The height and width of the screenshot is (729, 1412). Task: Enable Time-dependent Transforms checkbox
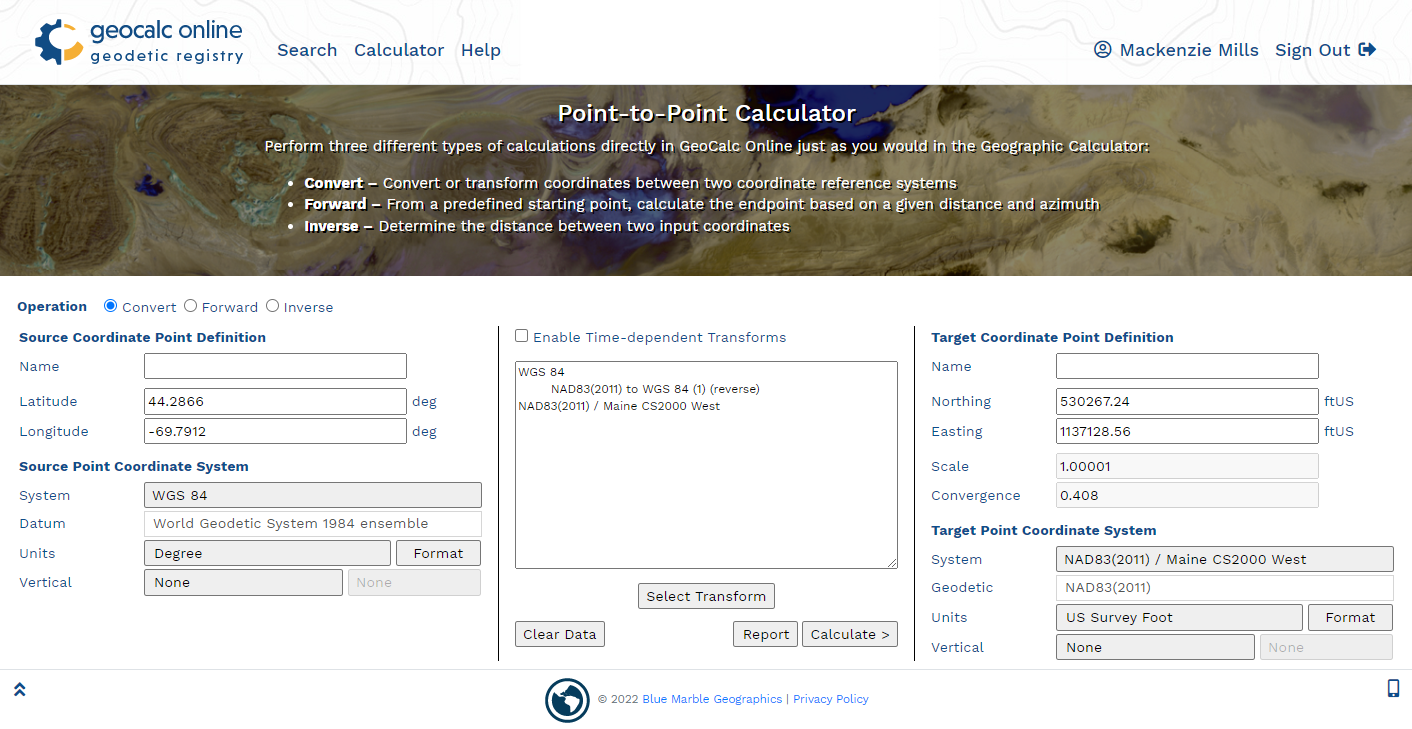click(x=521, y=336)
